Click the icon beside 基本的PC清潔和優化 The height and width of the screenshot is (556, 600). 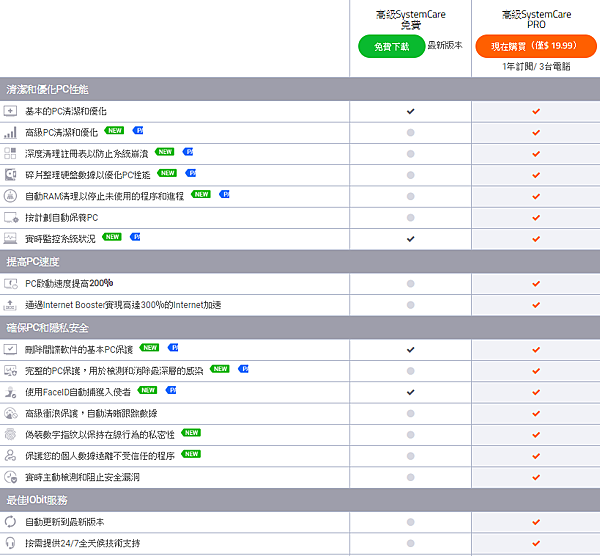coord(10,111)
